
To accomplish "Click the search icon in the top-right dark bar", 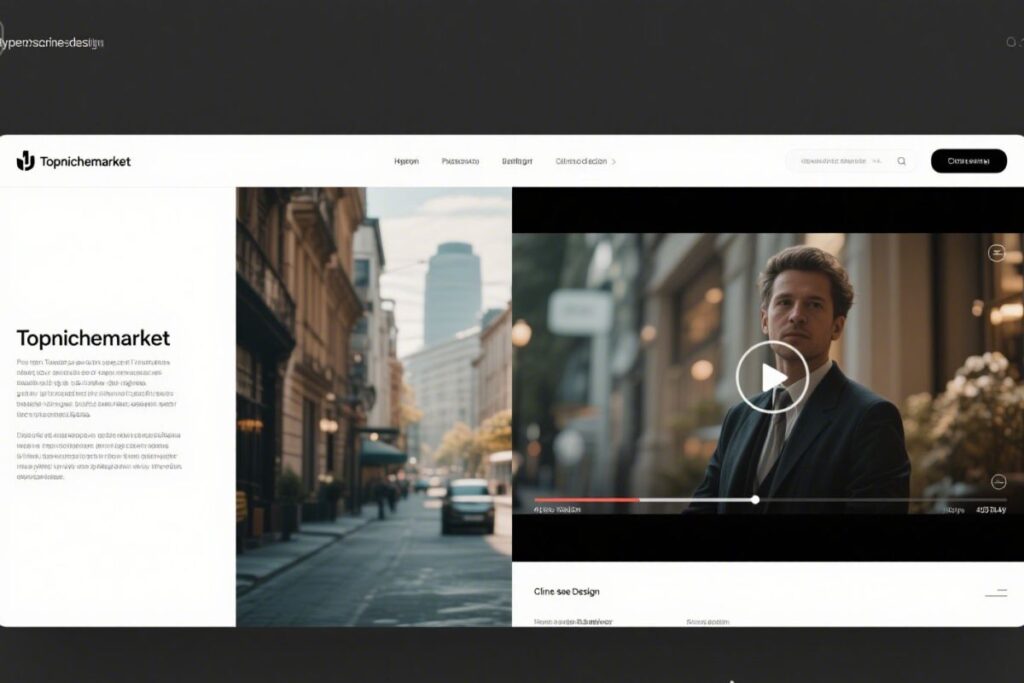I will tap(1011, 42).
